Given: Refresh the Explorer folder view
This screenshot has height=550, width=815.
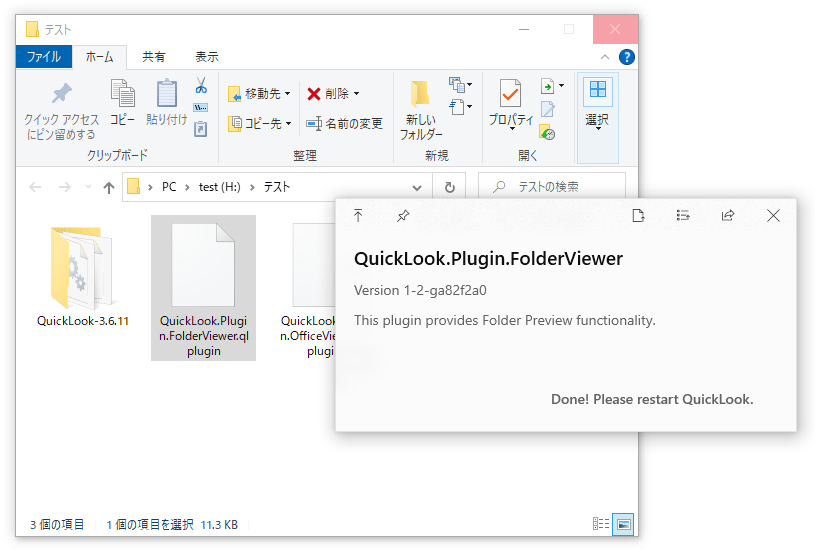Looking at the screenshot, I should tap(450, 187).
